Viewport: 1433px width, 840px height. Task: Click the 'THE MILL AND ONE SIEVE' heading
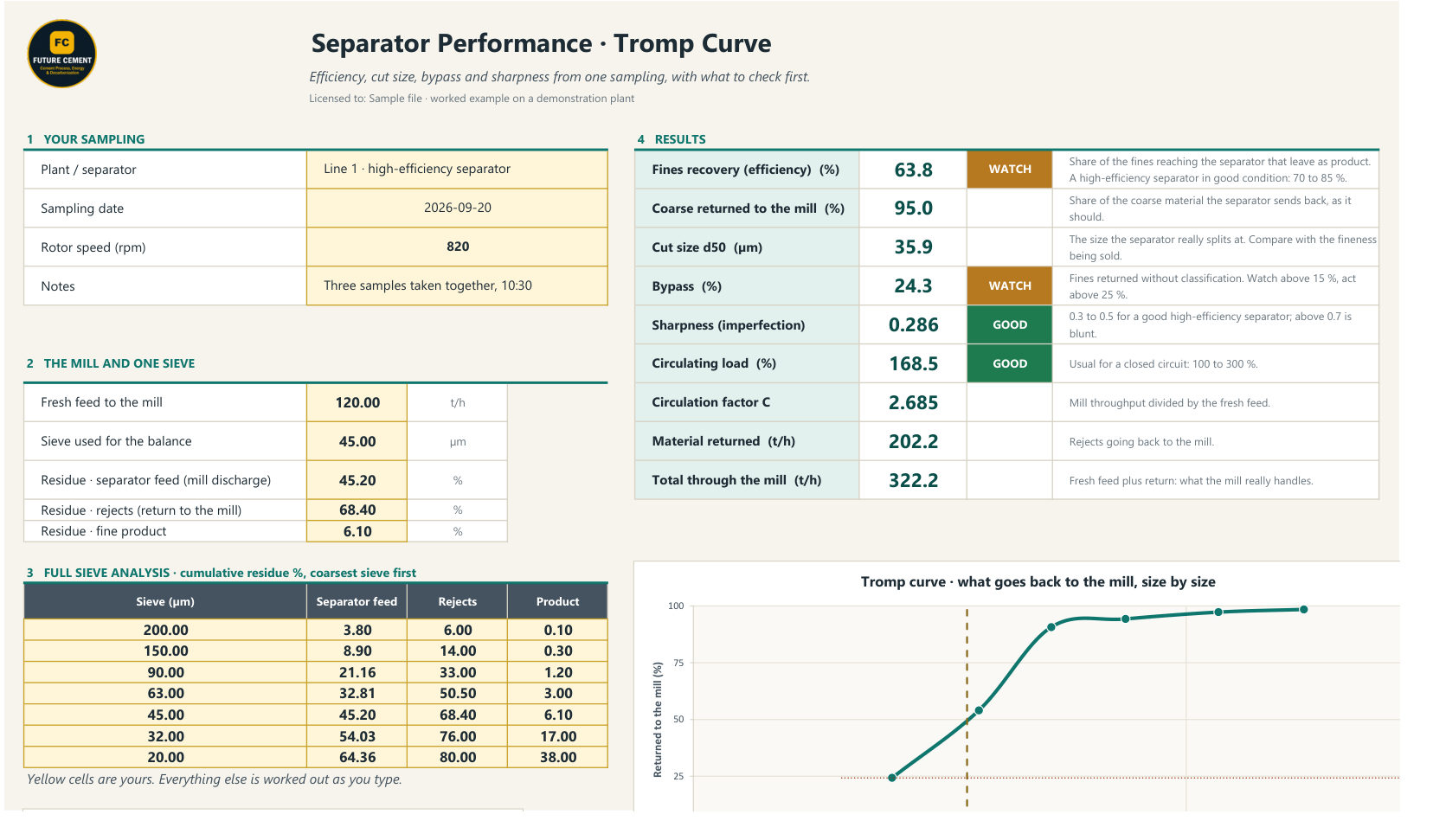(119, 363)
